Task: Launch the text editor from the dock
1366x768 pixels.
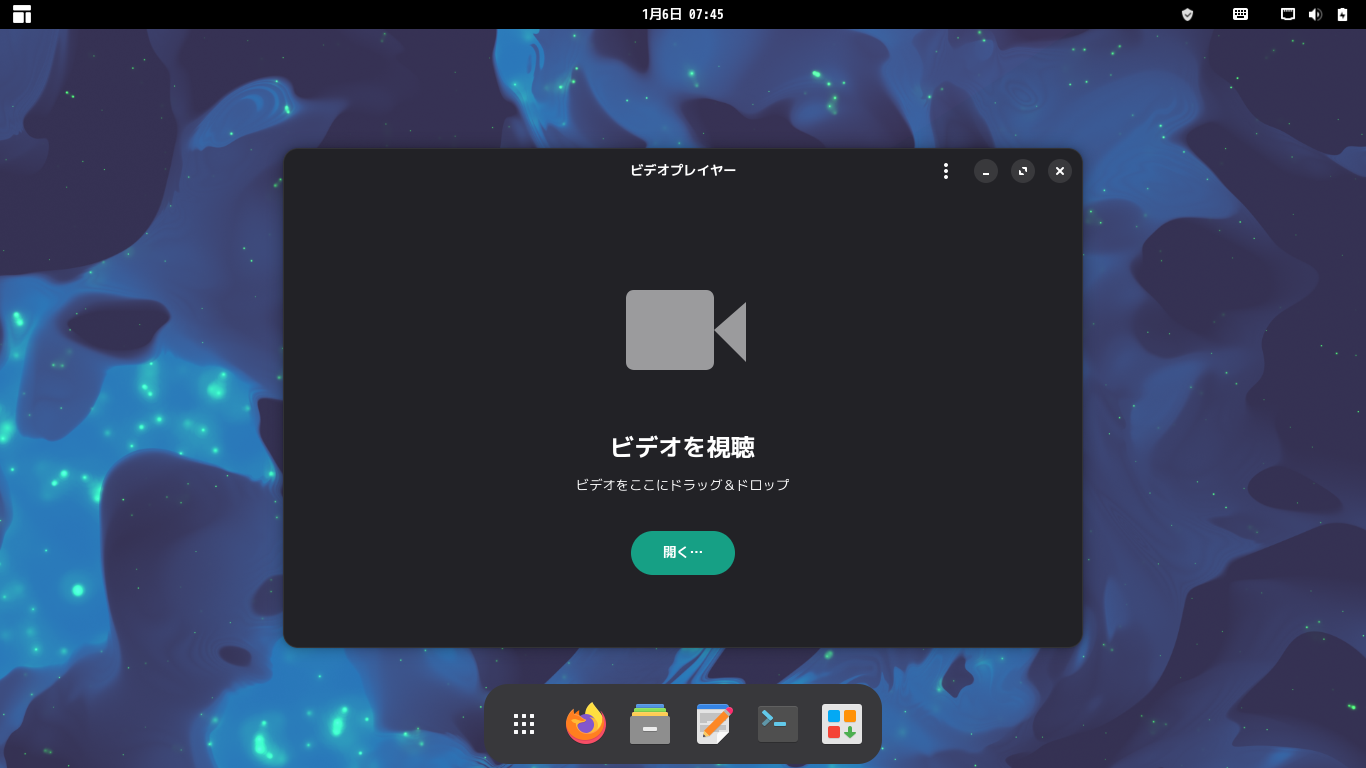Action: click(x=713, y=723)
